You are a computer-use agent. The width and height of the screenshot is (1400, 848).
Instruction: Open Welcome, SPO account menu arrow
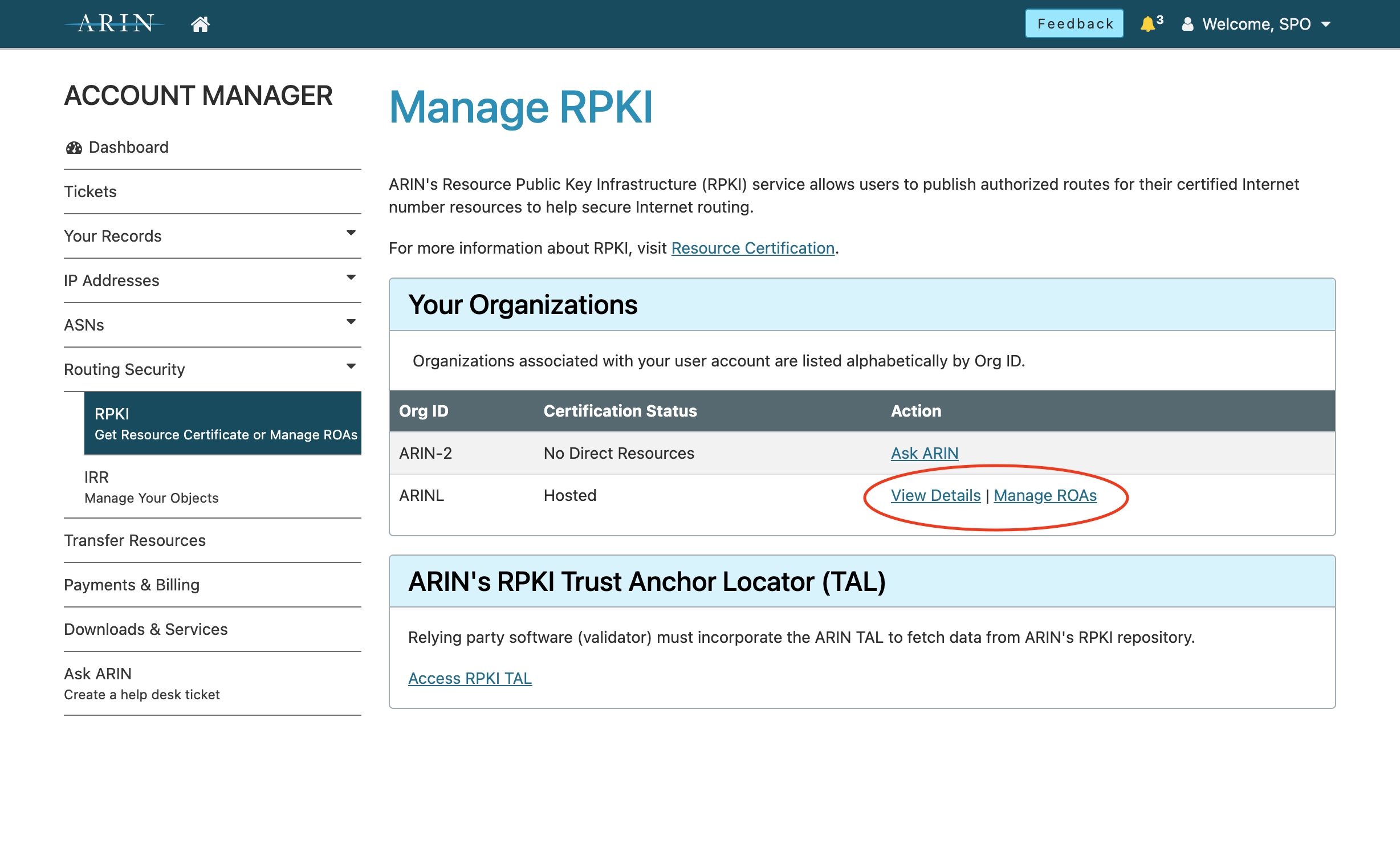[x=1326, y=24]
